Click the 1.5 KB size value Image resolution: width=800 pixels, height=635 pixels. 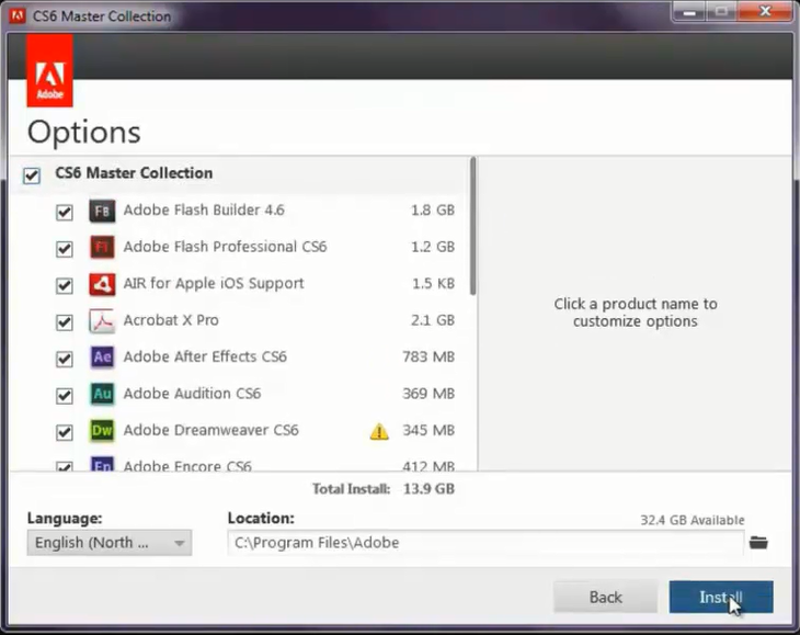(x=433, y=284)
